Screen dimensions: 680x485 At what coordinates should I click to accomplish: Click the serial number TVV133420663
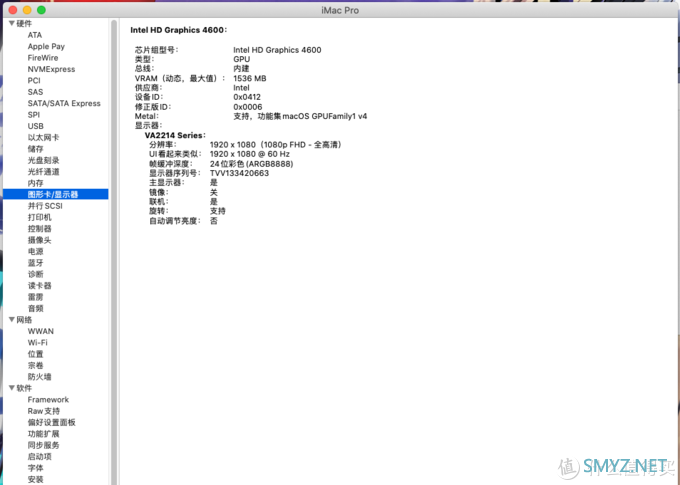coord(239,173)
